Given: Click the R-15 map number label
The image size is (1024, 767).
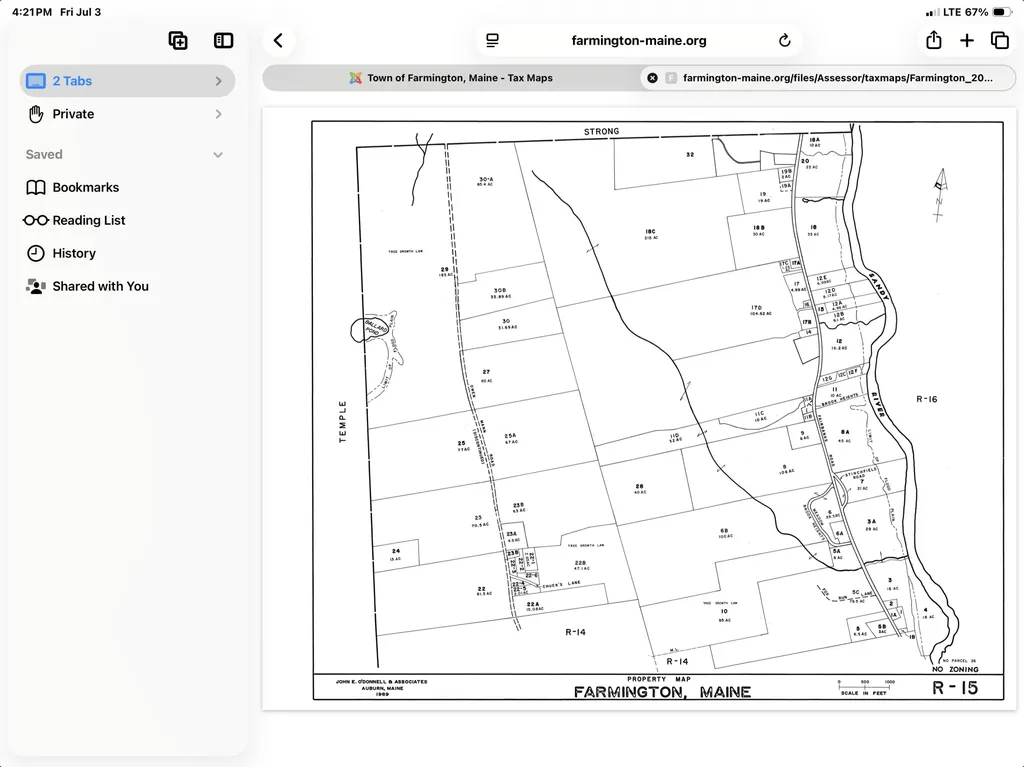Looking at the screenshot, I should pyautogui.click(x=955, y=688).
